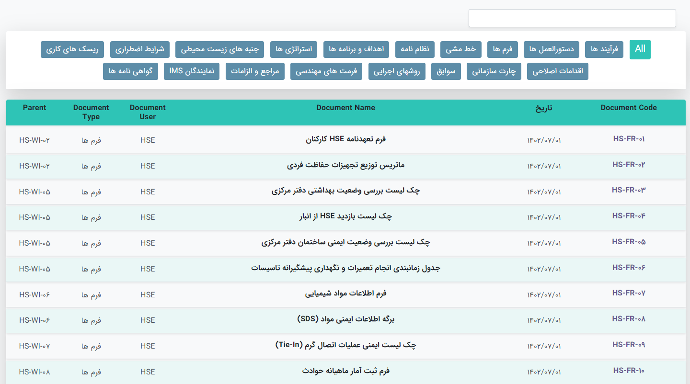Sort by Document Name column header
This screenshot has width=690, height=384.
[x=345, y=108]
